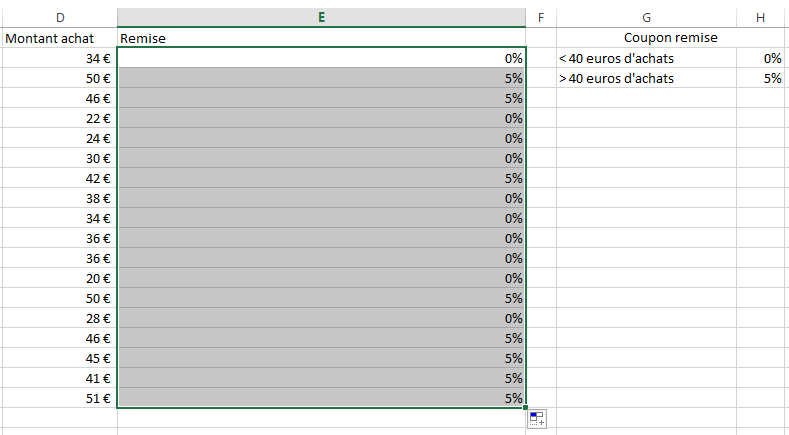Click the Coupon remise title cell
The height and width of the screenshot is (435, 789).
[x=670, y=38]
